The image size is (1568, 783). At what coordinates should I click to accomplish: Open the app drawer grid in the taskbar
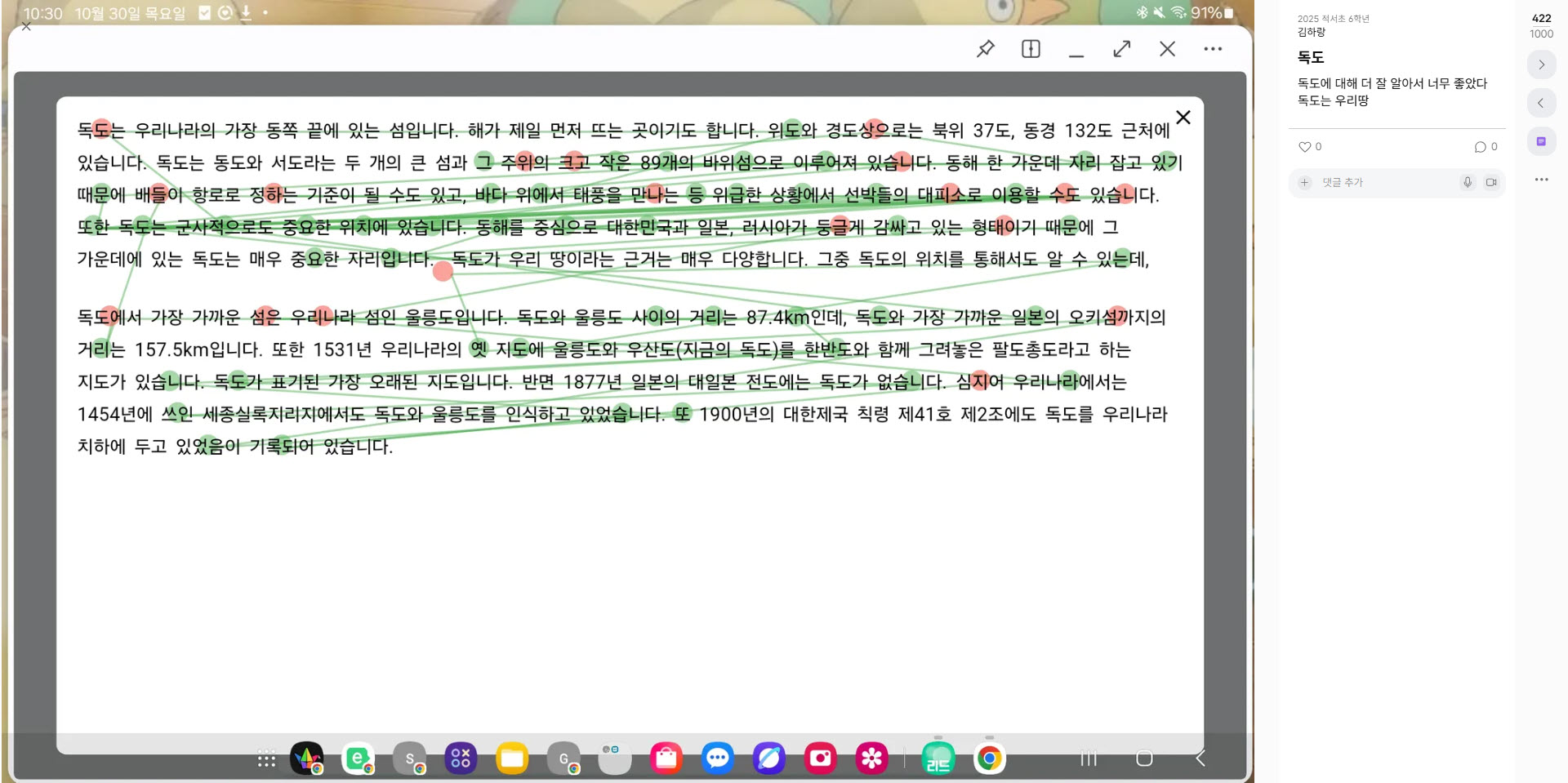(x=266, y=759)
